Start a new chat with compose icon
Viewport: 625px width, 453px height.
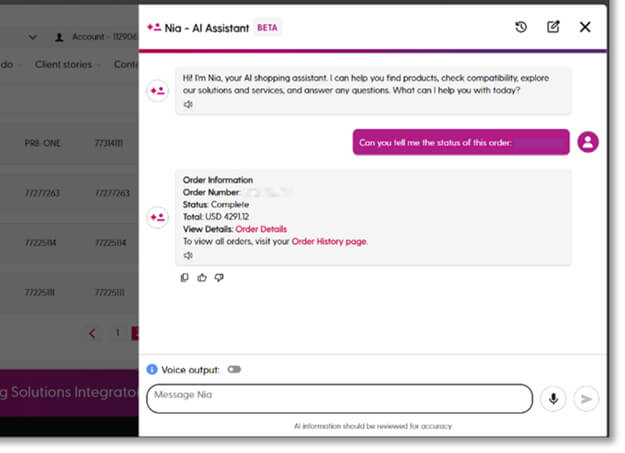coord(553,27)
